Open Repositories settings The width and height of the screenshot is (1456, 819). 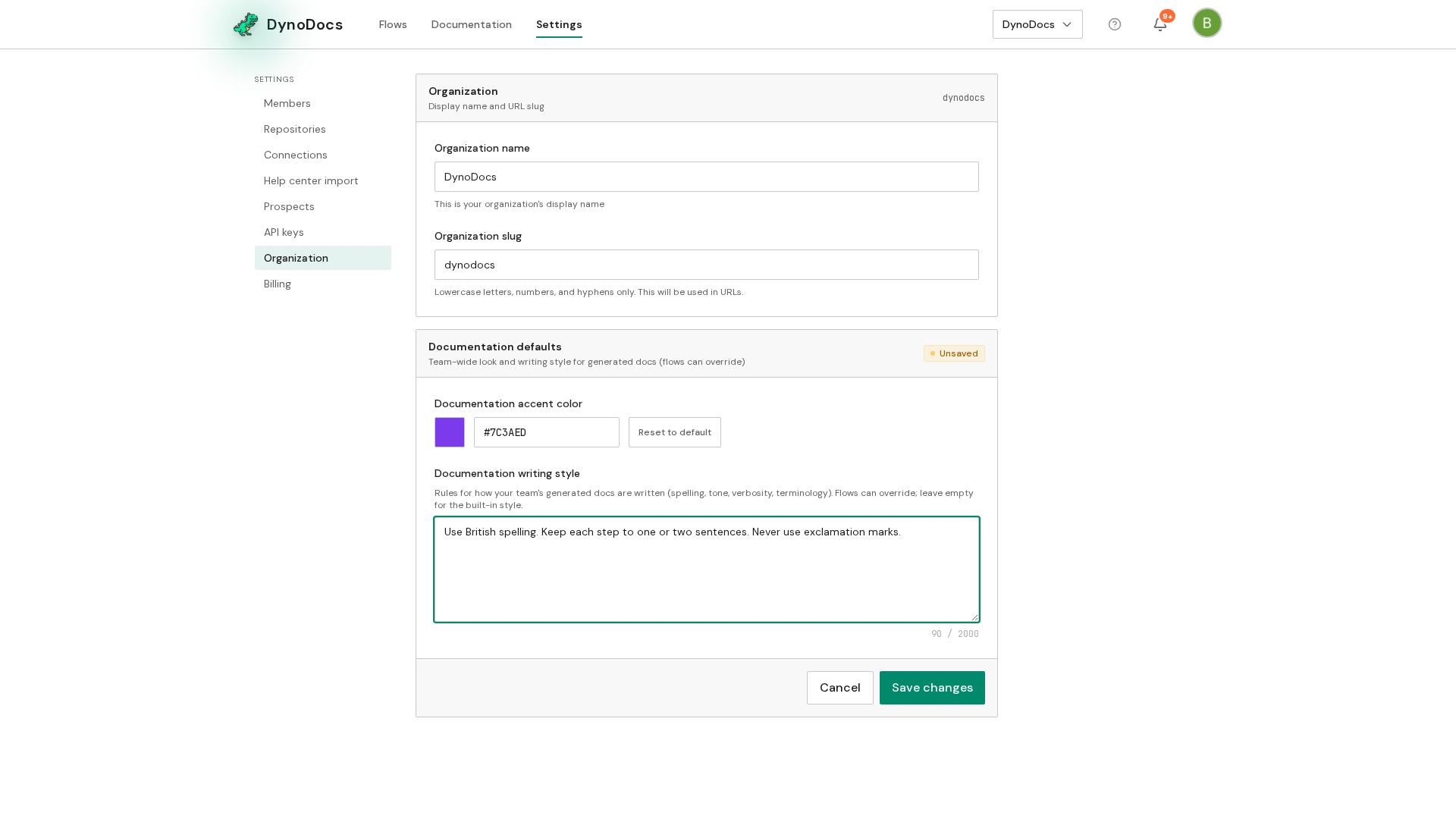point(323,129)
